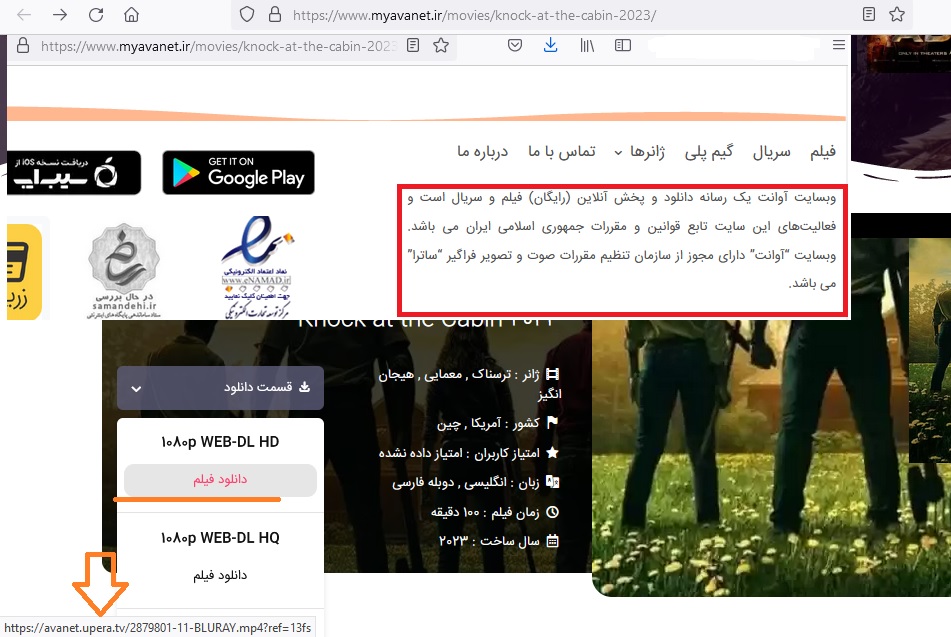Save page to Pocket icon

pyautogui.click(x=515, y=45)
